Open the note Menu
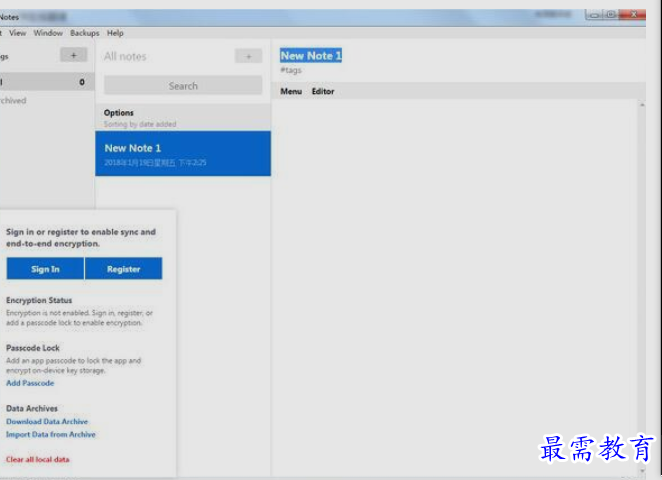662x480 pixels. [x=291, y=91]
